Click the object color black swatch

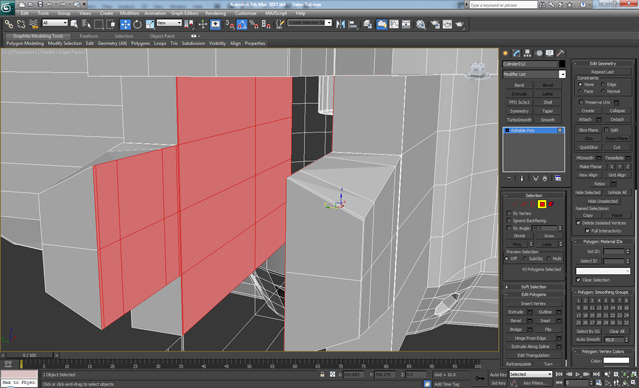[562, 64]
